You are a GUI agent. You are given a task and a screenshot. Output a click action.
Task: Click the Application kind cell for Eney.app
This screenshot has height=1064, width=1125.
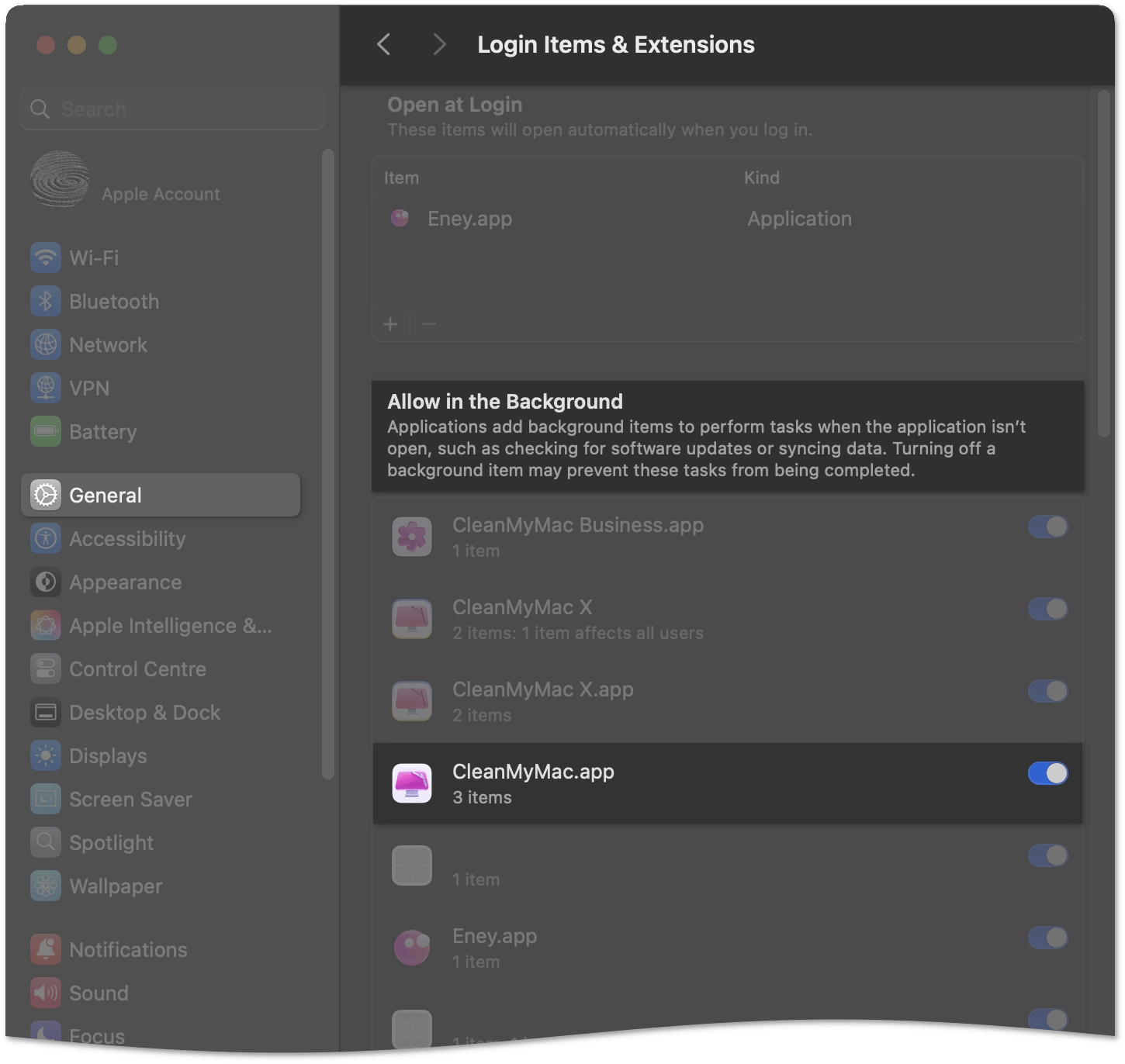[799, 219]
